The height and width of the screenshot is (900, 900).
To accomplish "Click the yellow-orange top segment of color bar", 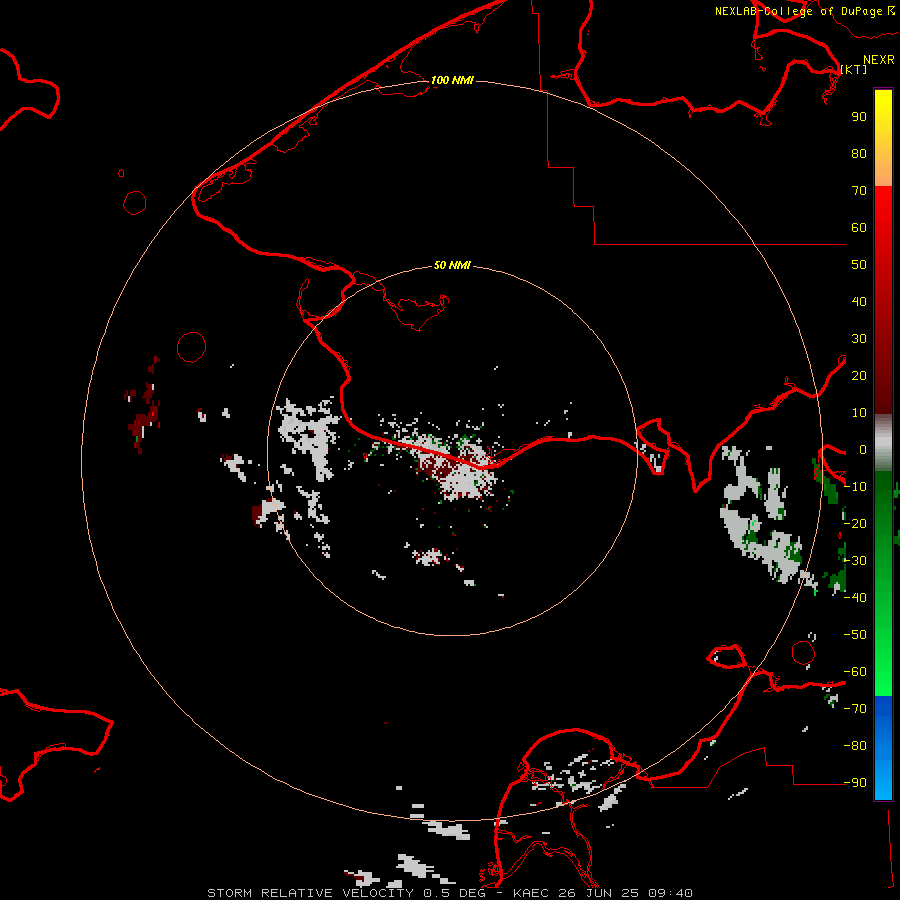I will click(883, 138).
